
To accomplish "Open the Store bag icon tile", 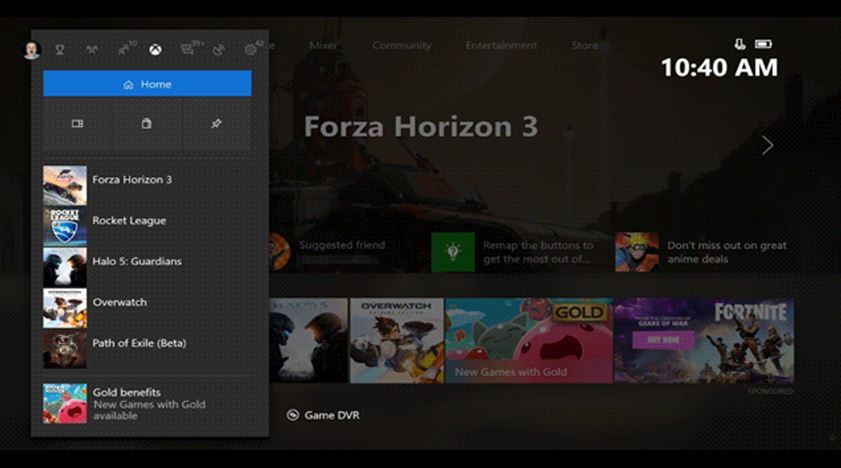I will pyautogui.click(x=146, y=124).
